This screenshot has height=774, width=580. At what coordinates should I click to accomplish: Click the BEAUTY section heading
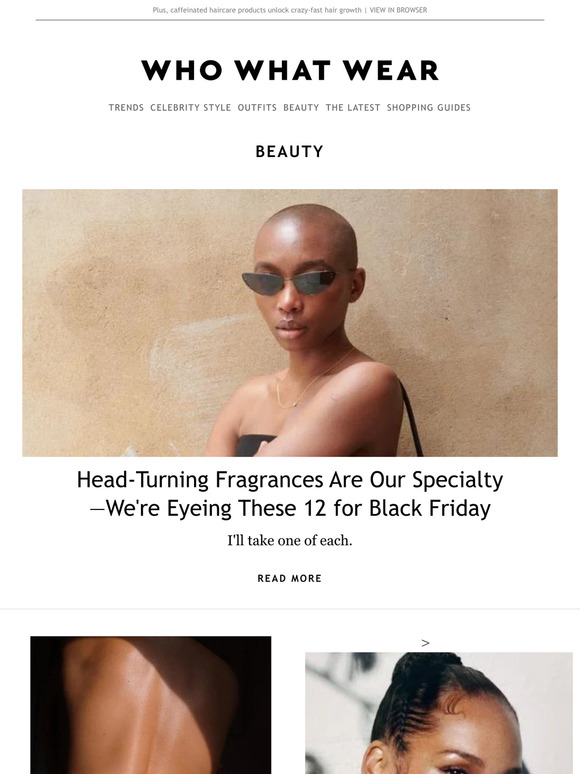pos(290,152)
